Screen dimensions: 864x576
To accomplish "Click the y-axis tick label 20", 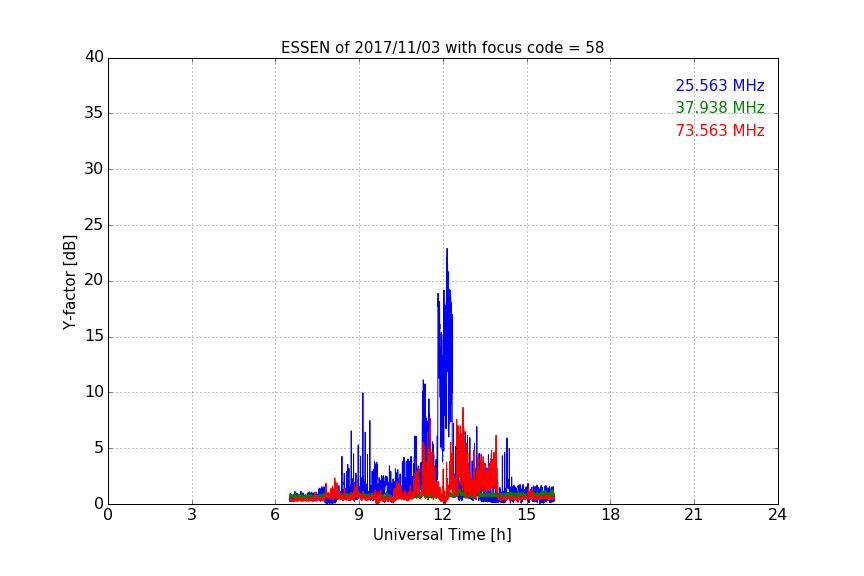I will point(94,281).
